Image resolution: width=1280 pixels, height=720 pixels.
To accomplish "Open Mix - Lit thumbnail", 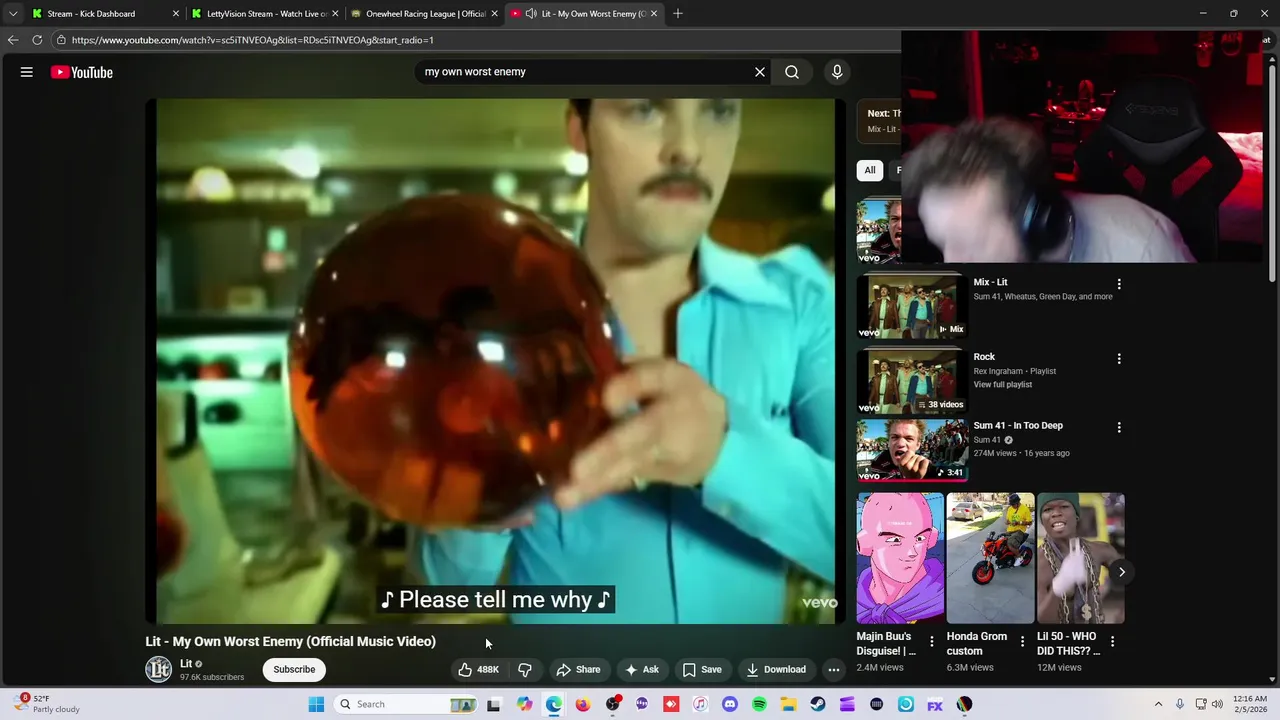I will point(912,307).
